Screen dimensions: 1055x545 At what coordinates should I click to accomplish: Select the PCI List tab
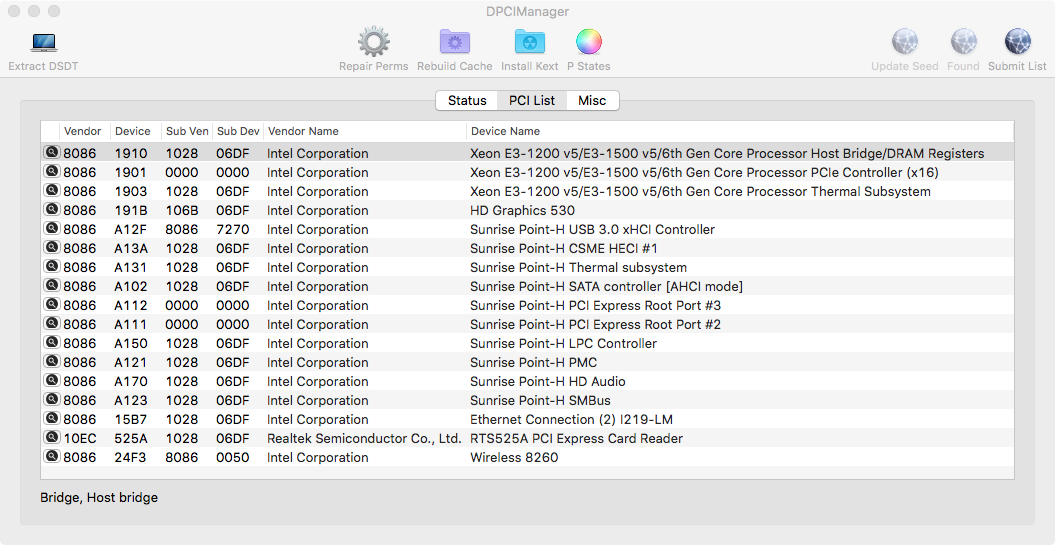coord(532,101)
